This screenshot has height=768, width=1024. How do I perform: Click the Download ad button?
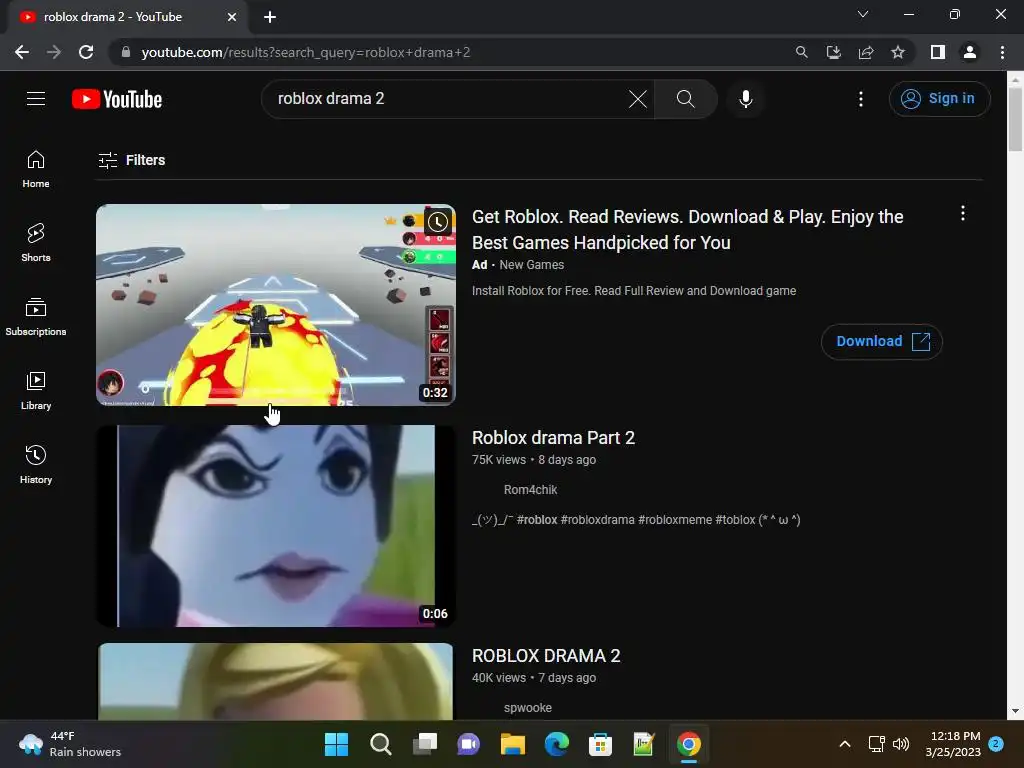click(x=882, y=342)
